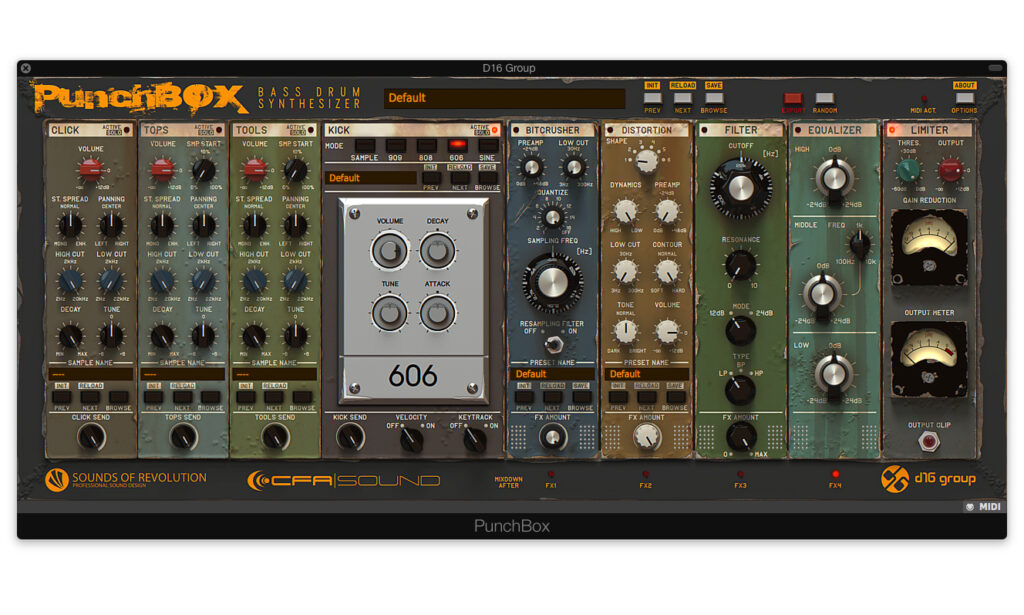
Task: Click the Filter Type LP/BP/HP knob
Action: pyautogui.click(x=741, y=390)
